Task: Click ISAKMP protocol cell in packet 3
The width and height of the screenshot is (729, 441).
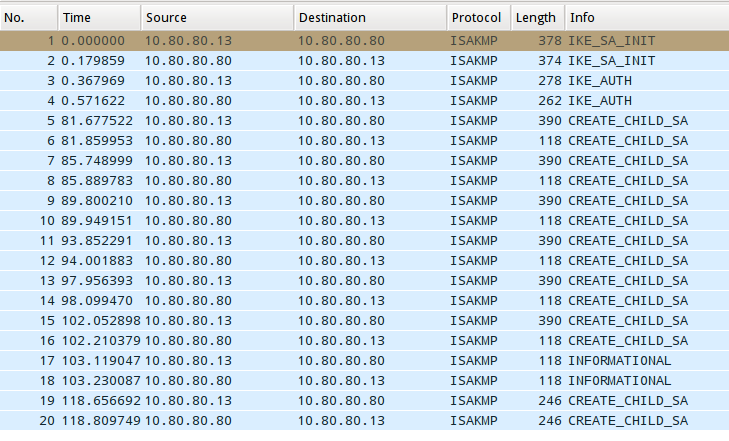Action: [474, 81]
